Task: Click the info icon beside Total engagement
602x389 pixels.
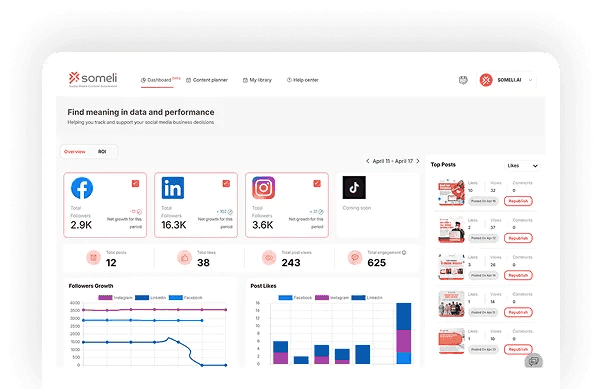Action: (x=404, y=252)
